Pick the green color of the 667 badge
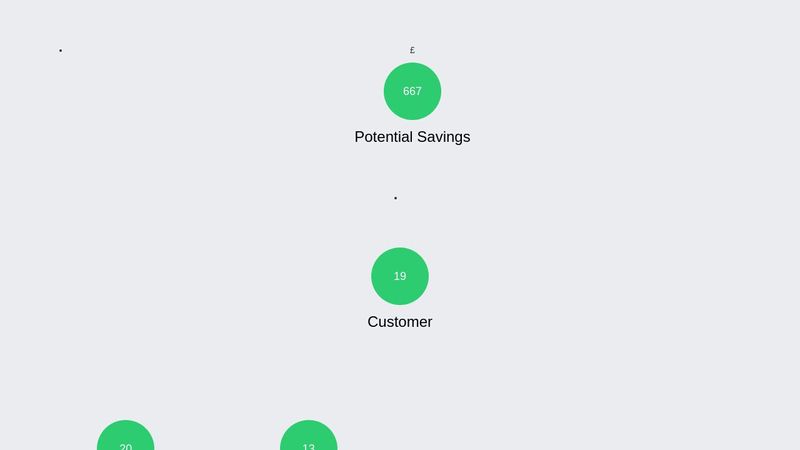 [x=412, y=91]
